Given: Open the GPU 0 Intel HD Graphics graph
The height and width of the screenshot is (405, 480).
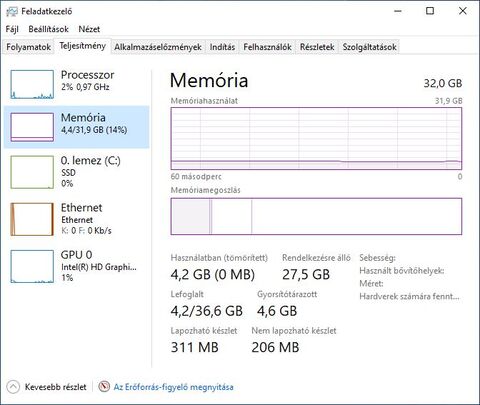Looking at the screenshot, I should 32,267.
